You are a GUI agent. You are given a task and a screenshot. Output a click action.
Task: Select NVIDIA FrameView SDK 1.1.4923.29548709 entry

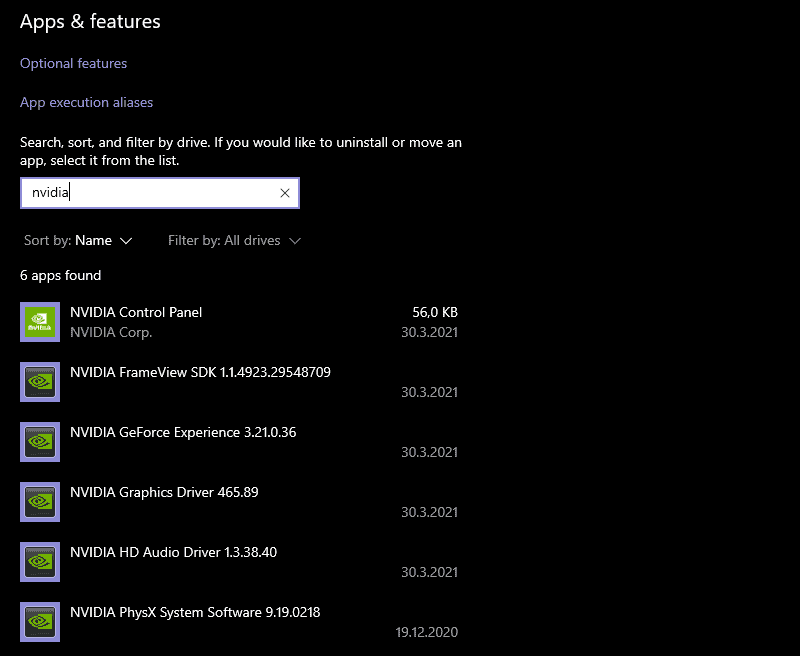pos(200,372)
